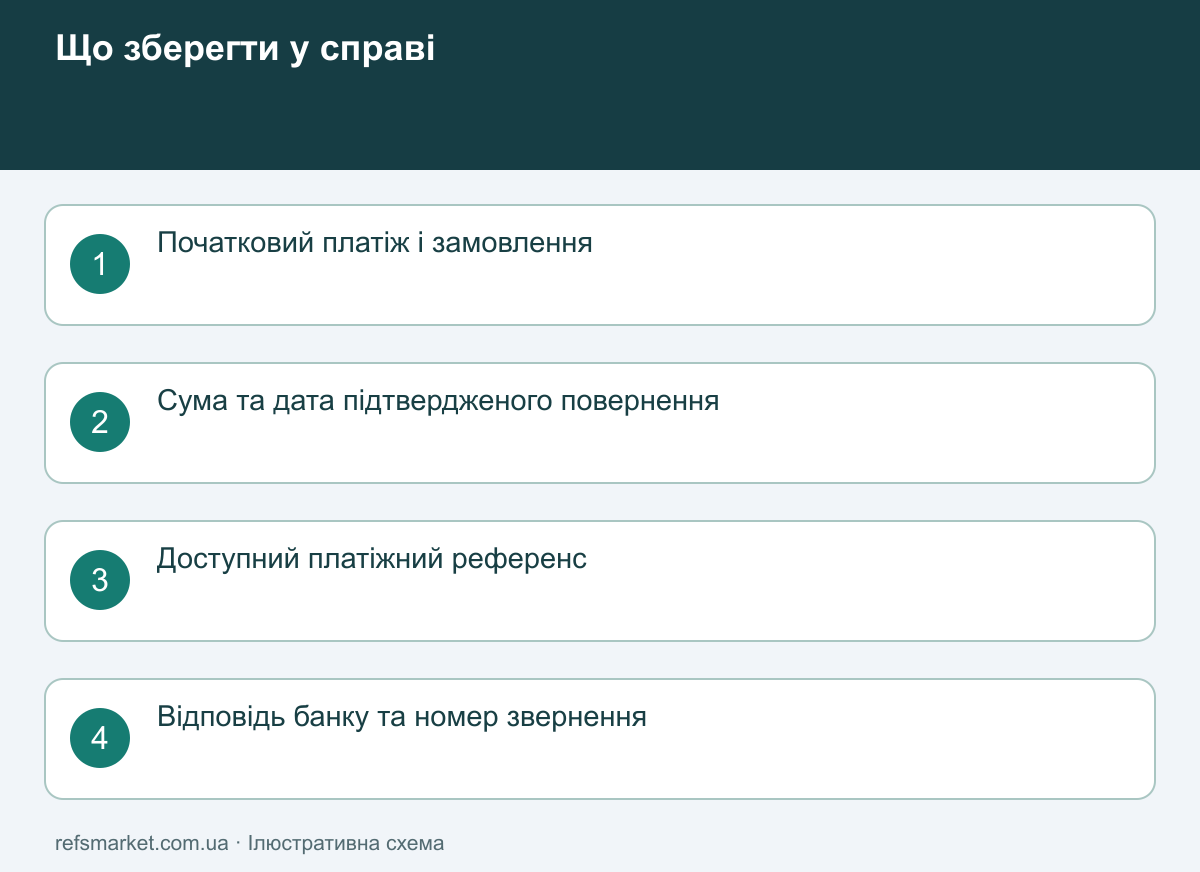
Task: Open the refsmarket.com.ua footer link
Action: (x=142, y=843)
